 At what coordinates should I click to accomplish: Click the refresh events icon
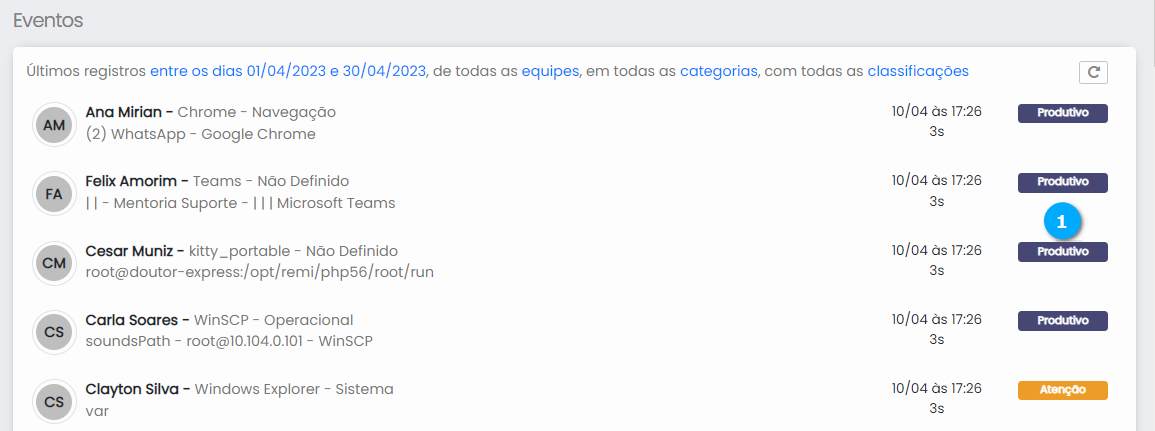click(1093, 72)
